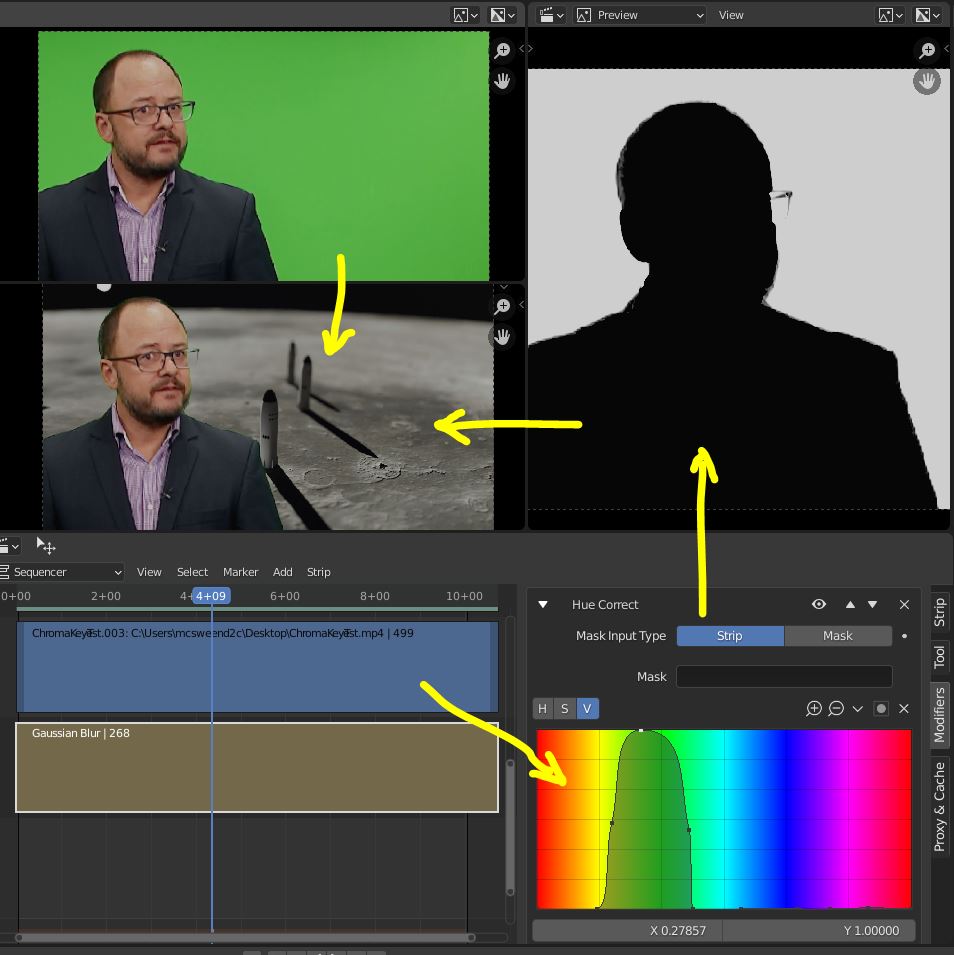The image size is (954, 955).
Task: Click pan hand icon in silhouette mask preview
Action: pos(927,81)
